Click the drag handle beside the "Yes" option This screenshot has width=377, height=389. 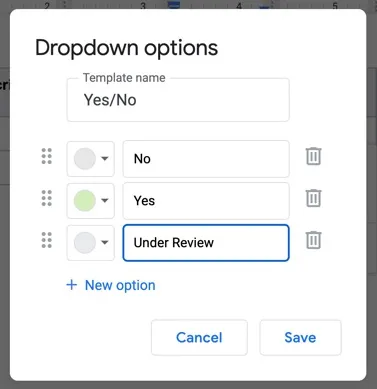[47, 198]
